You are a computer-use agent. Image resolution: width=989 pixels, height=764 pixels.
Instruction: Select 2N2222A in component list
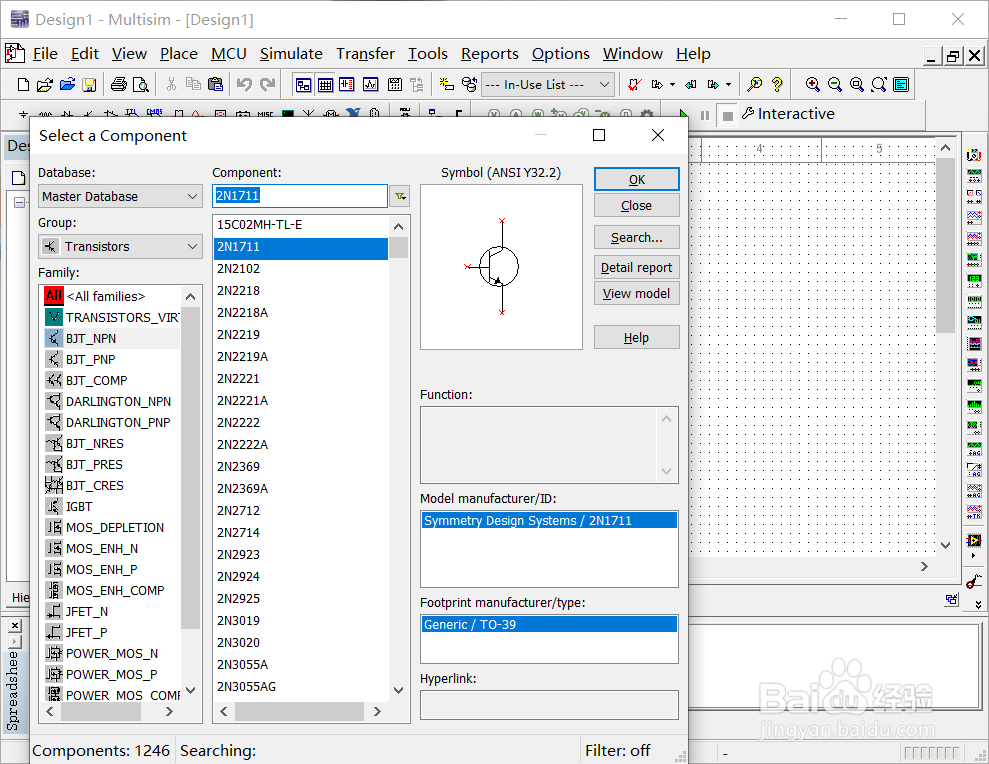[301, 445]
